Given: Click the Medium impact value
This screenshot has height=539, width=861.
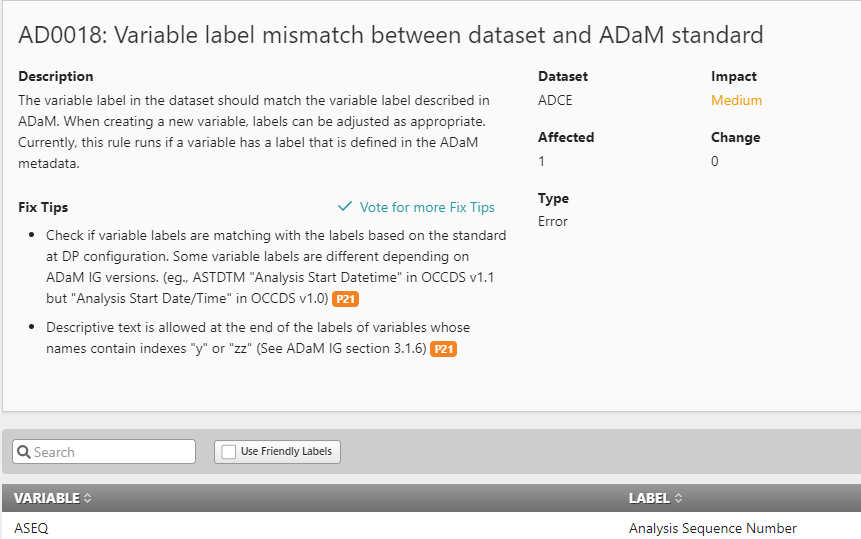Looking at the screenshot, I should [736, 100].
